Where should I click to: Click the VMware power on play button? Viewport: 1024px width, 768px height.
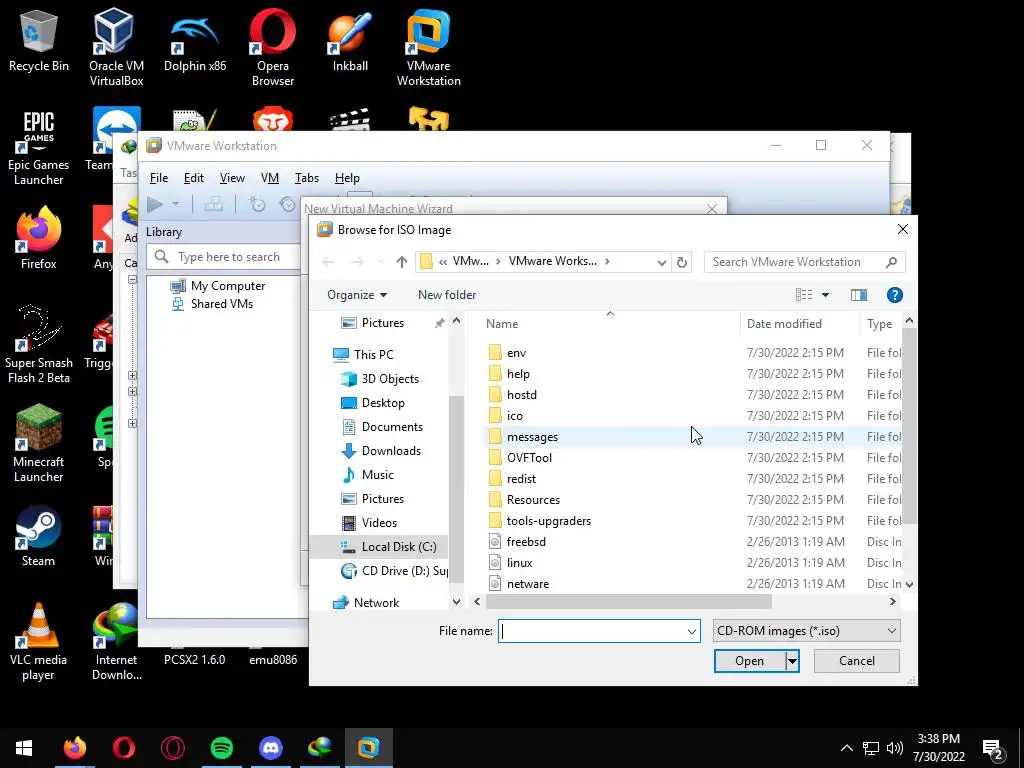(155, 204)
